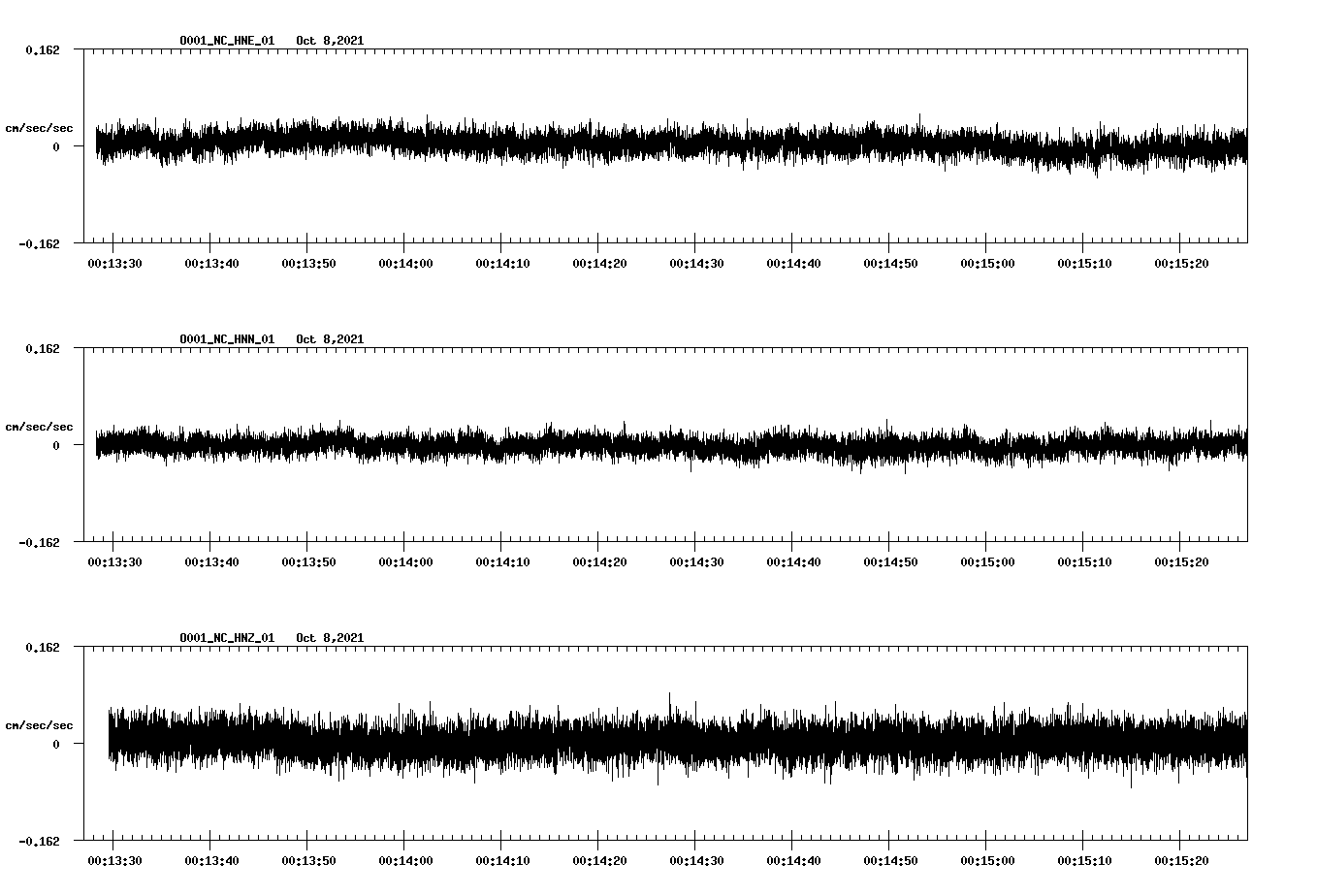Select 00:14:40 on the HNZ time axis

[x=793, y=861]
